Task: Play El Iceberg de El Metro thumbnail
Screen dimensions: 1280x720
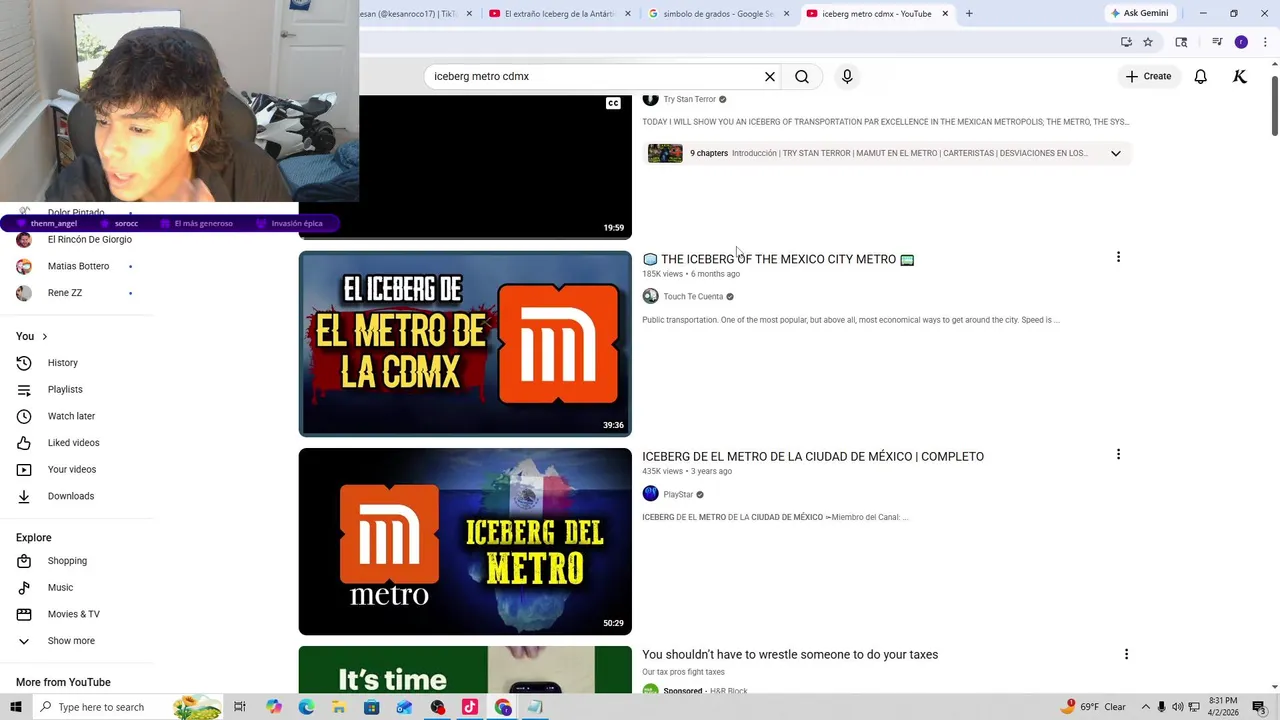Action: 465,344
